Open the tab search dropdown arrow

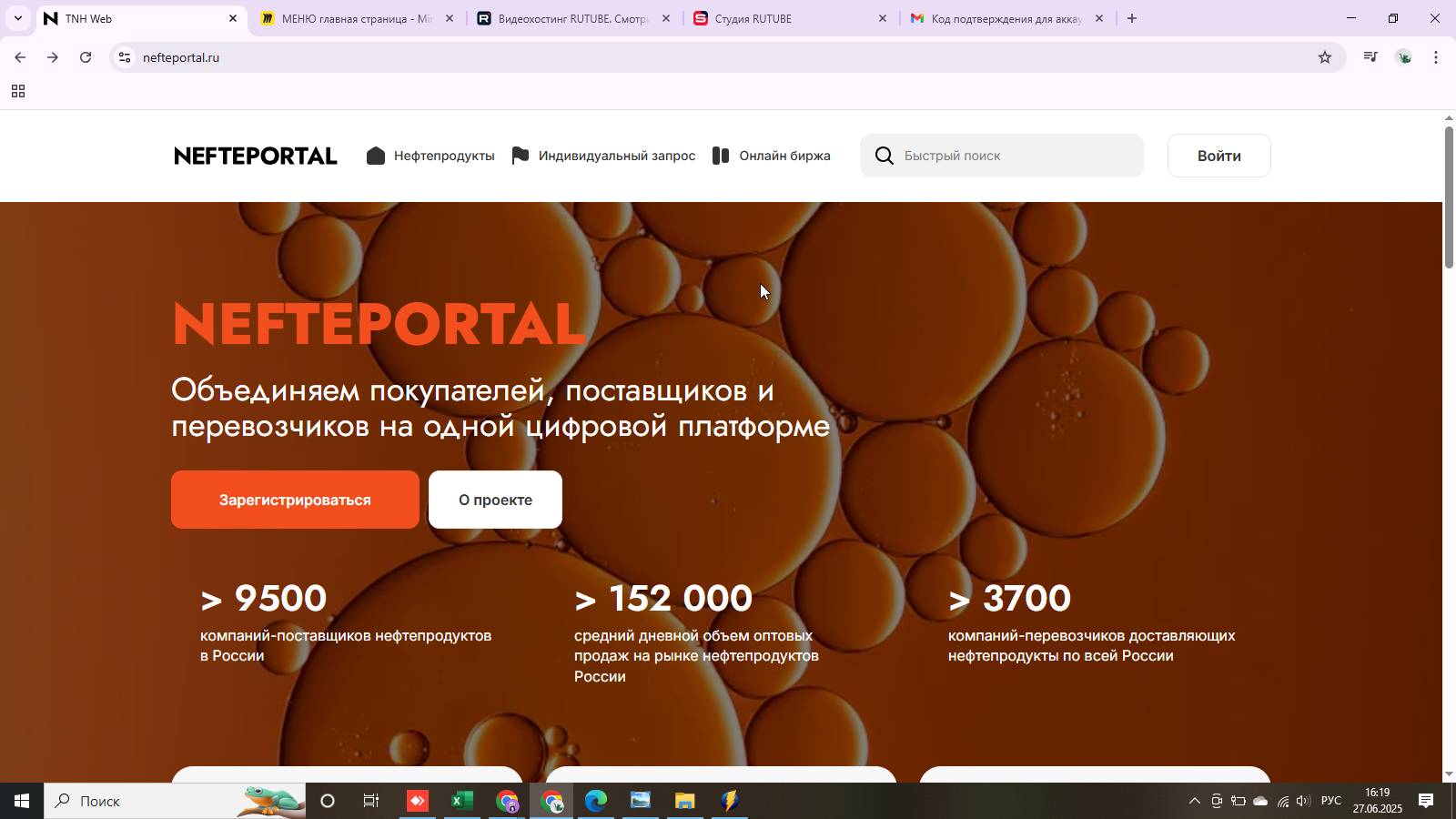pos(17,18)
